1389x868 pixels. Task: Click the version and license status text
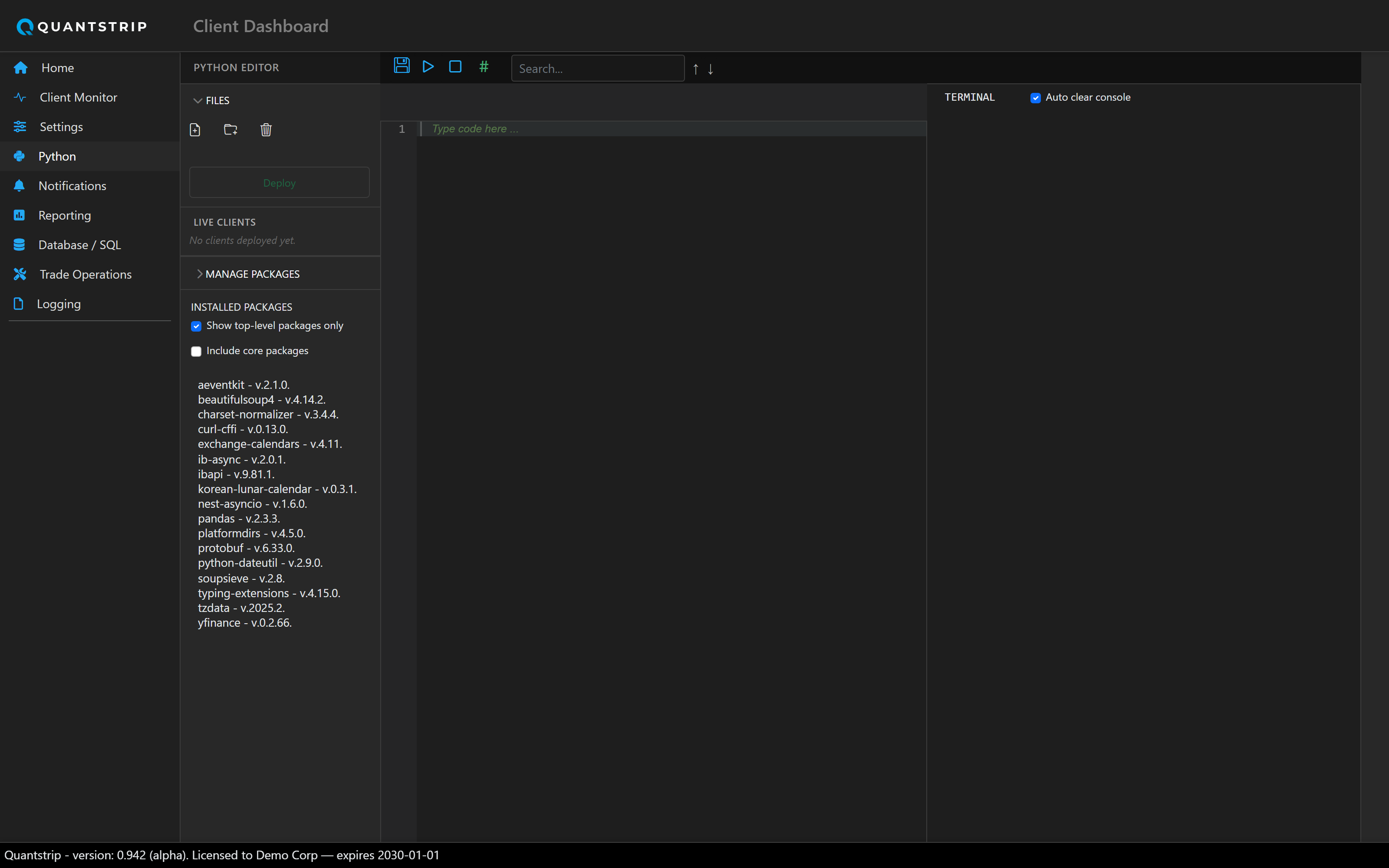[221, 855]
